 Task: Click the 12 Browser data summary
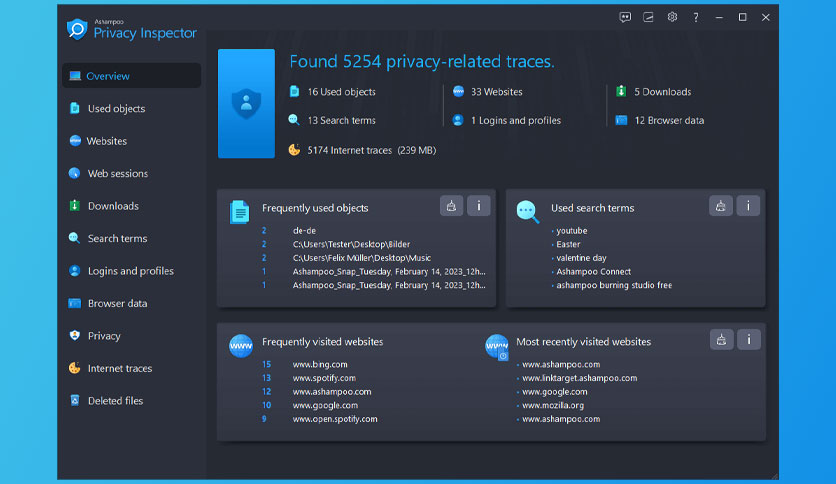(x=660, y=120)
